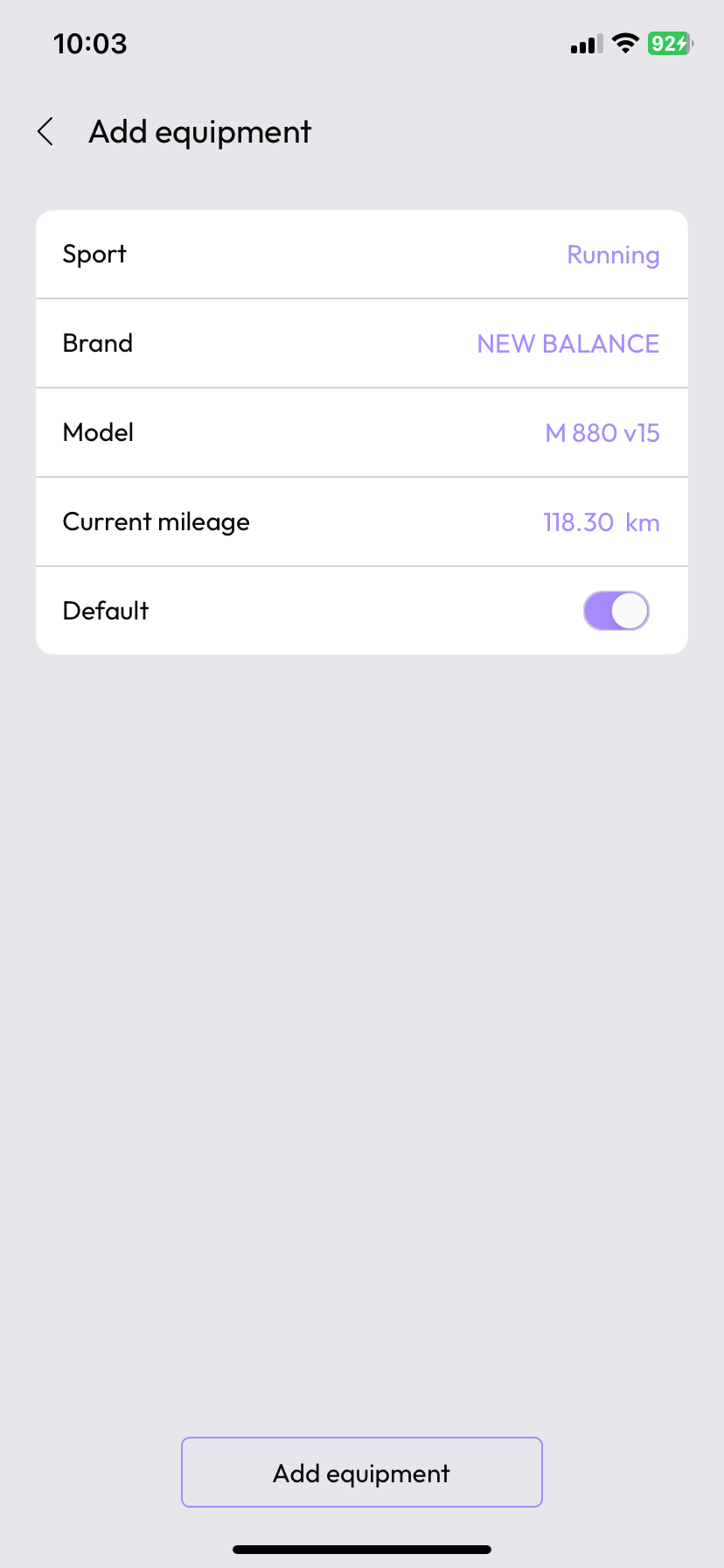Viewport: 724px width, 1568px height.
Task: Select the Brand row label
Action: [x=98, y=343]
